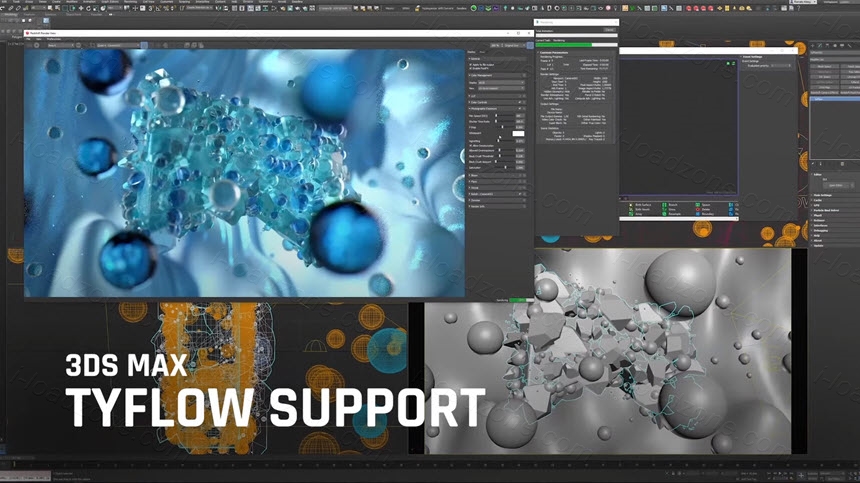Open Select by Name tool
The width and height of the screenshot is (860, 483).
click(x=57, y=8)
